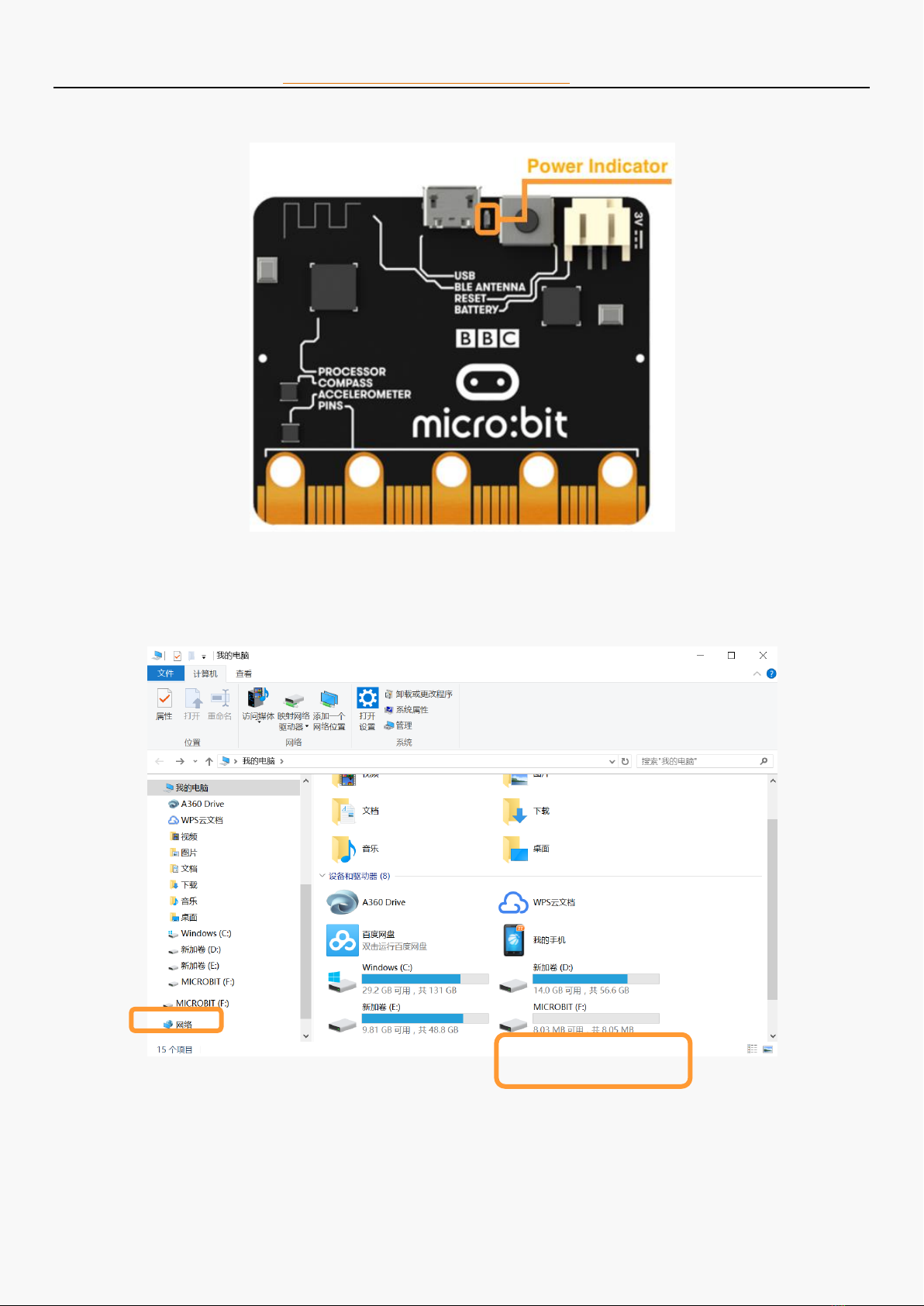Switch to the 查看 view tab
This screenshot has height=1306, width=924.
click(243, 674)
